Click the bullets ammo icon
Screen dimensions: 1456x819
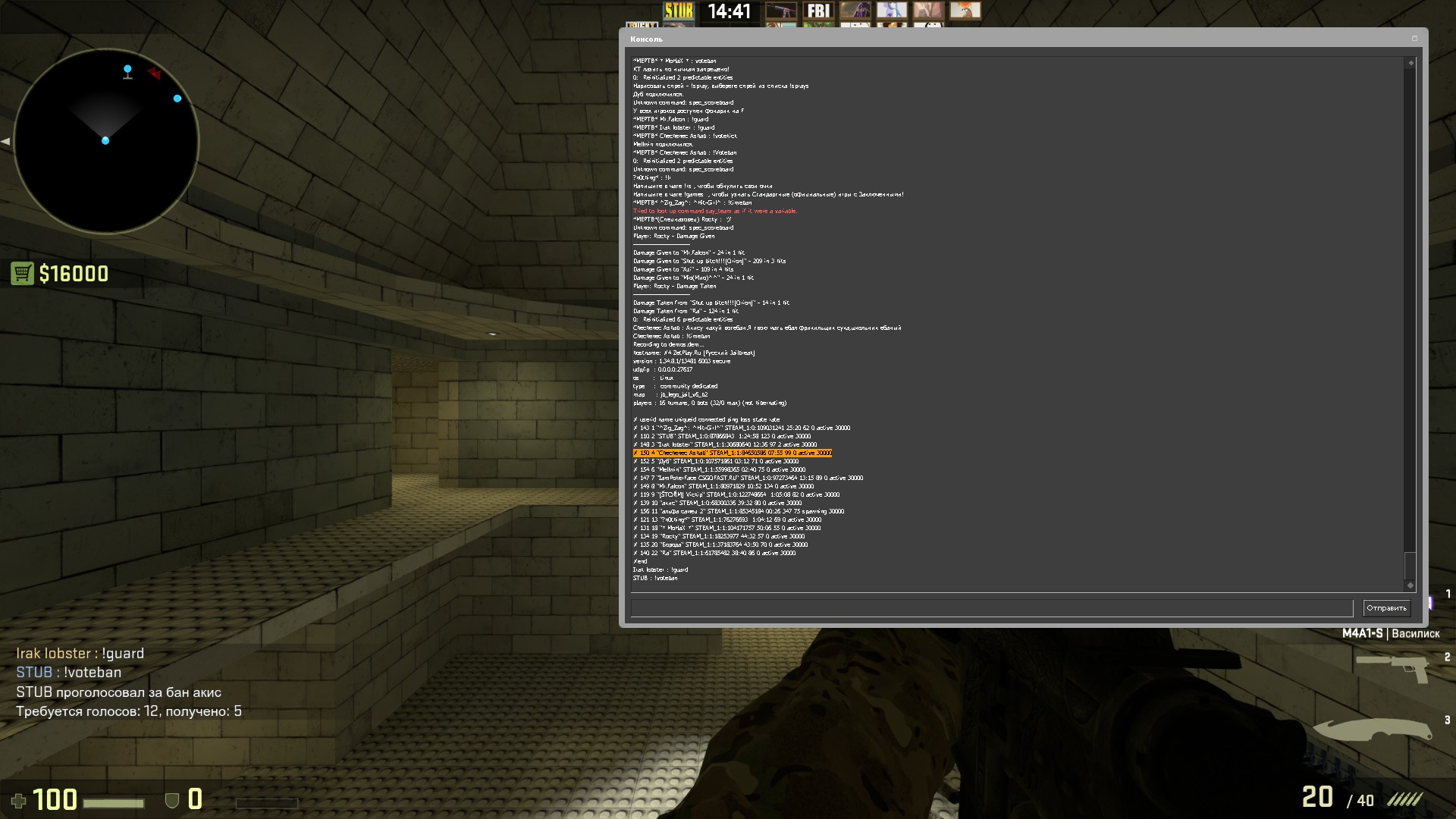(x=1404, y=799)
